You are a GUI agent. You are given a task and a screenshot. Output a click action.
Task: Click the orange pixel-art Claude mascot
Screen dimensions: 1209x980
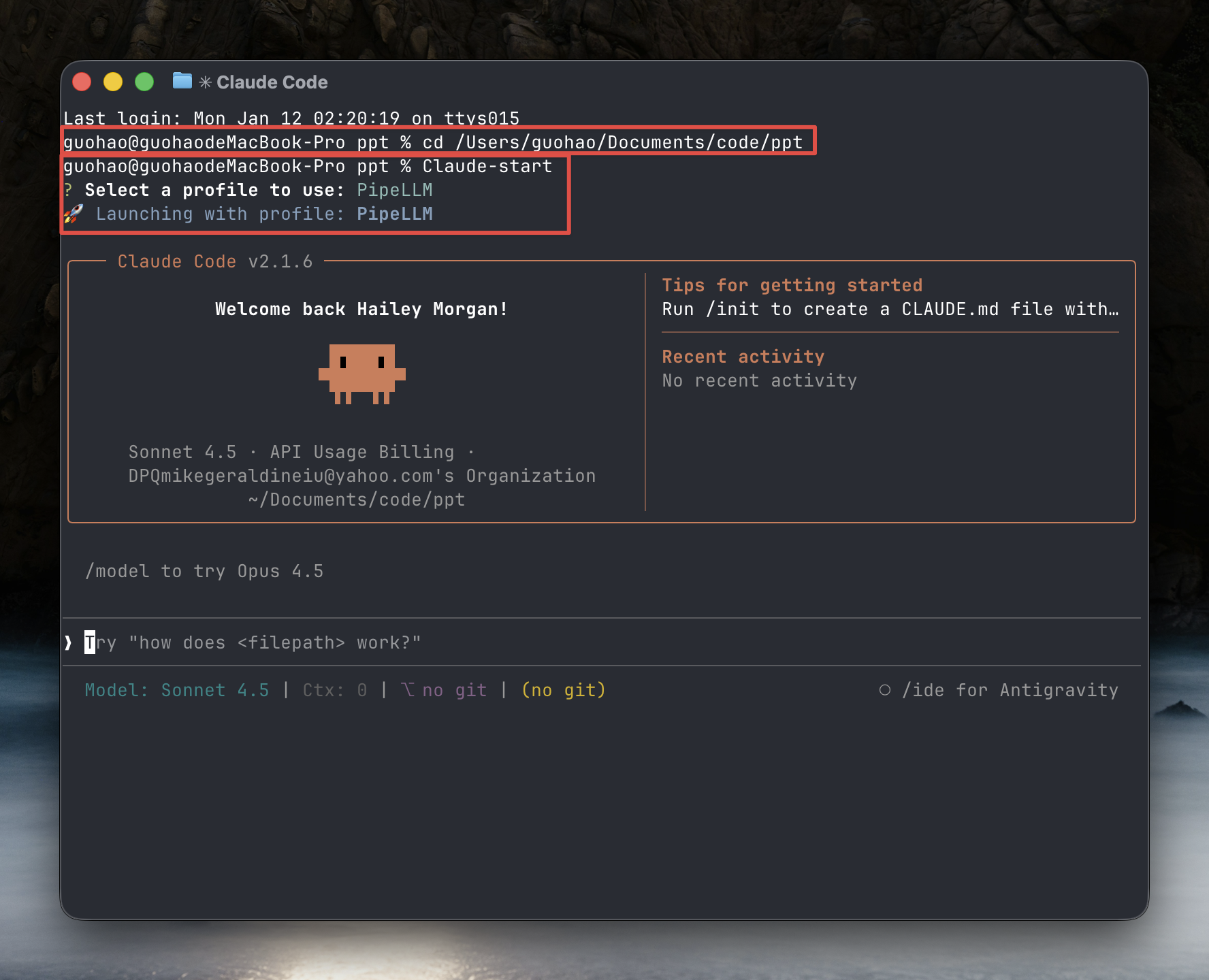point(361,373)
